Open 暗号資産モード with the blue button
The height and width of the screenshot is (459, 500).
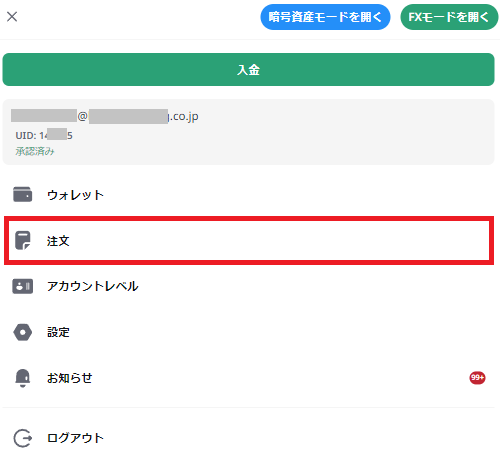point(325,17)
